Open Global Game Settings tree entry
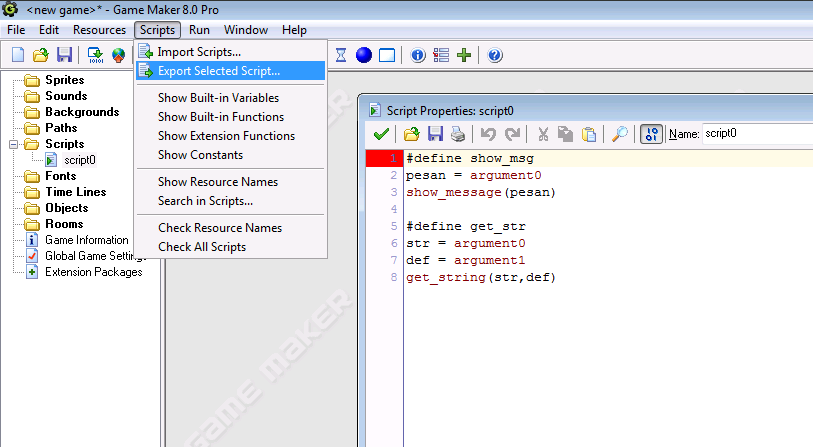The image size is (813, 447). (x=95, y=256)
